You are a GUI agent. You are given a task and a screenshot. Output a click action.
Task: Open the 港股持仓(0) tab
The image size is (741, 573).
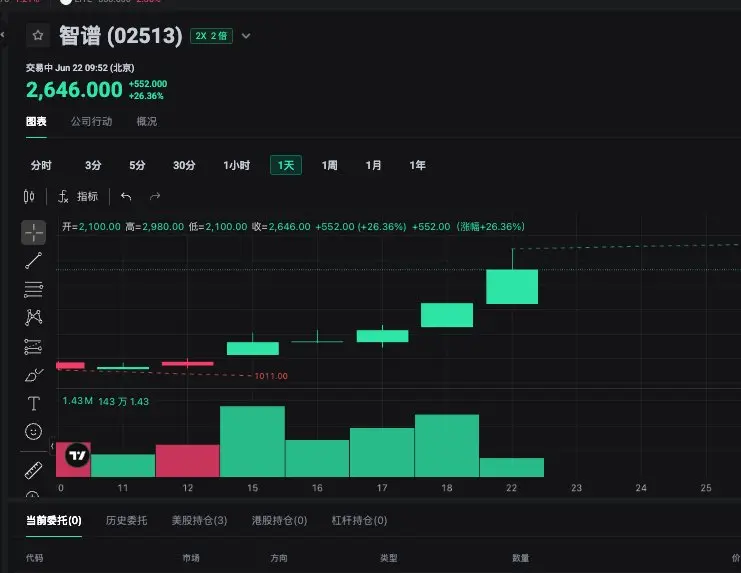coord(279,521)
